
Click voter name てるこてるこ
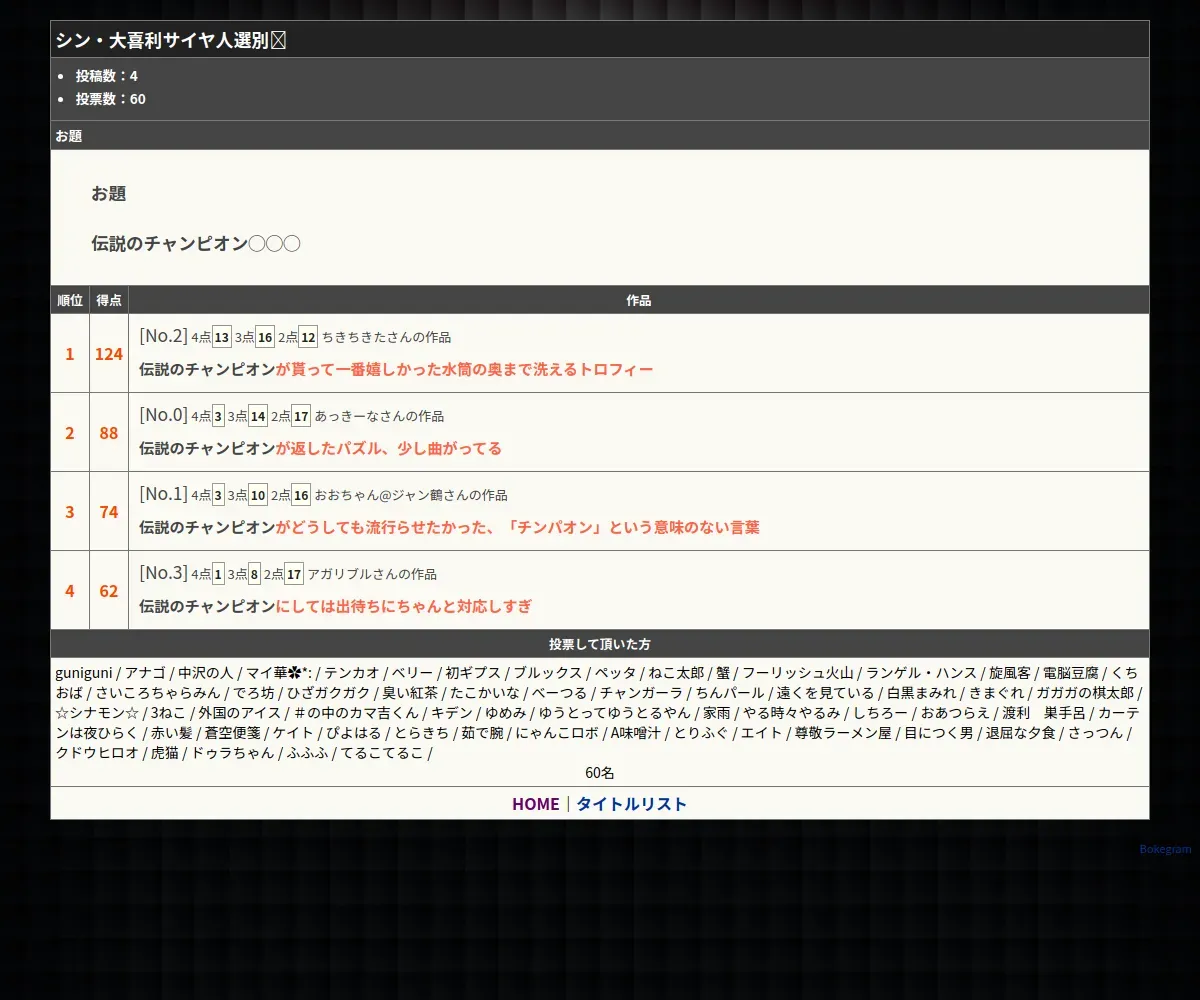(x=383, y=753)
